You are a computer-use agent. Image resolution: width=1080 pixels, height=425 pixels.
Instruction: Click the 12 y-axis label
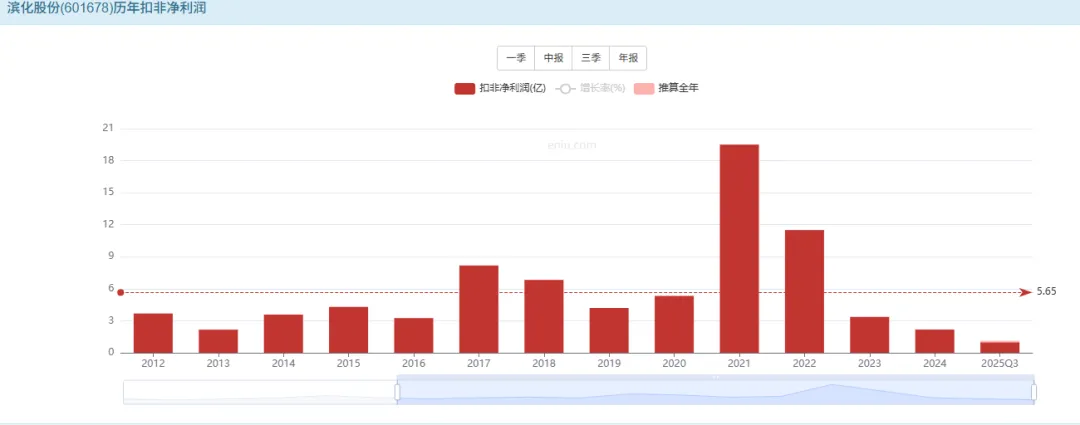107,225
